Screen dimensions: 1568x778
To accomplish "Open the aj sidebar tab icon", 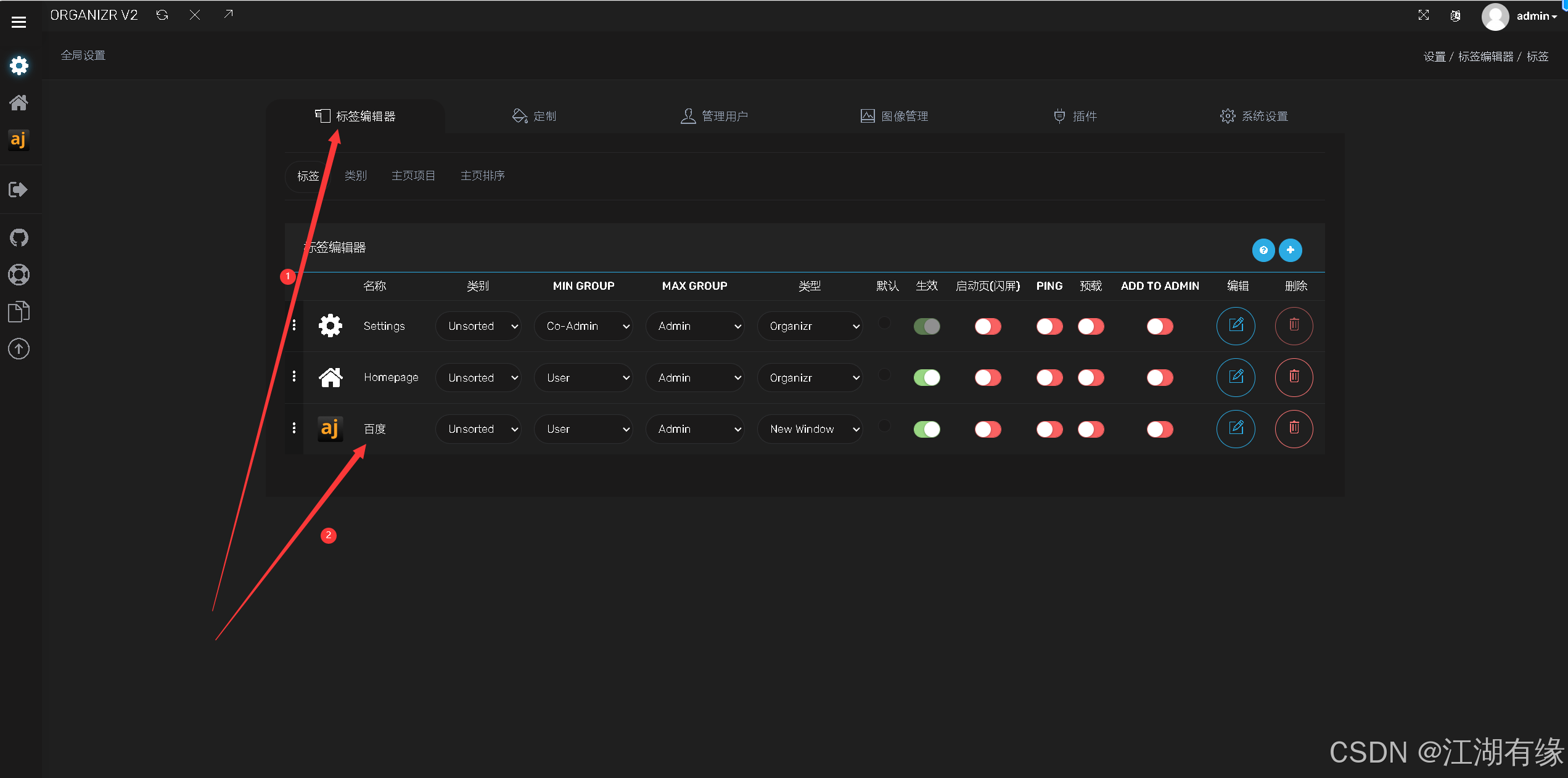I will click(18, 140).
